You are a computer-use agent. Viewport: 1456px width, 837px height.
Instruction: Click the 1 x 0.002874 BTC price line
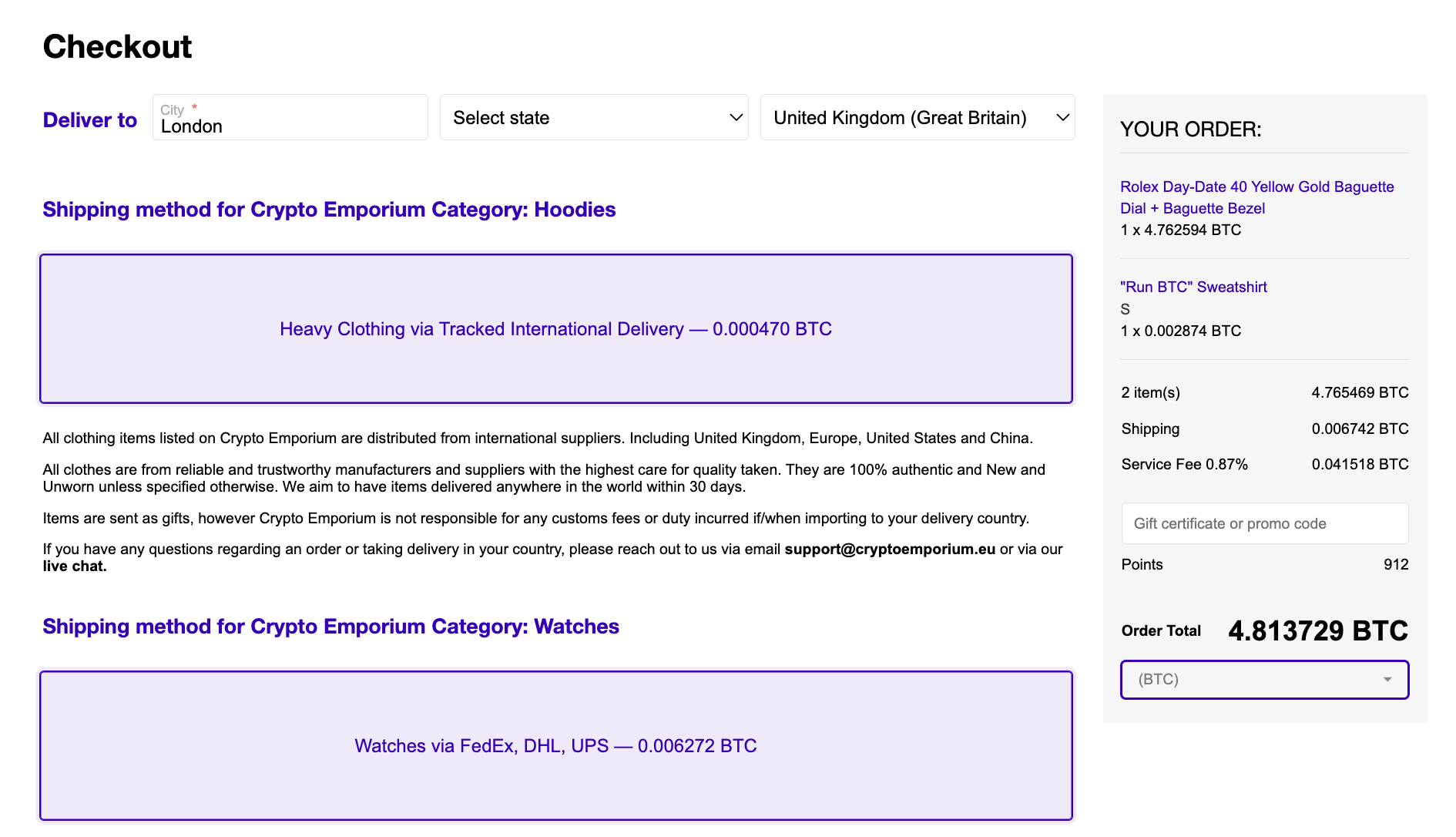pyautogui.click(x=1181, y=331)
